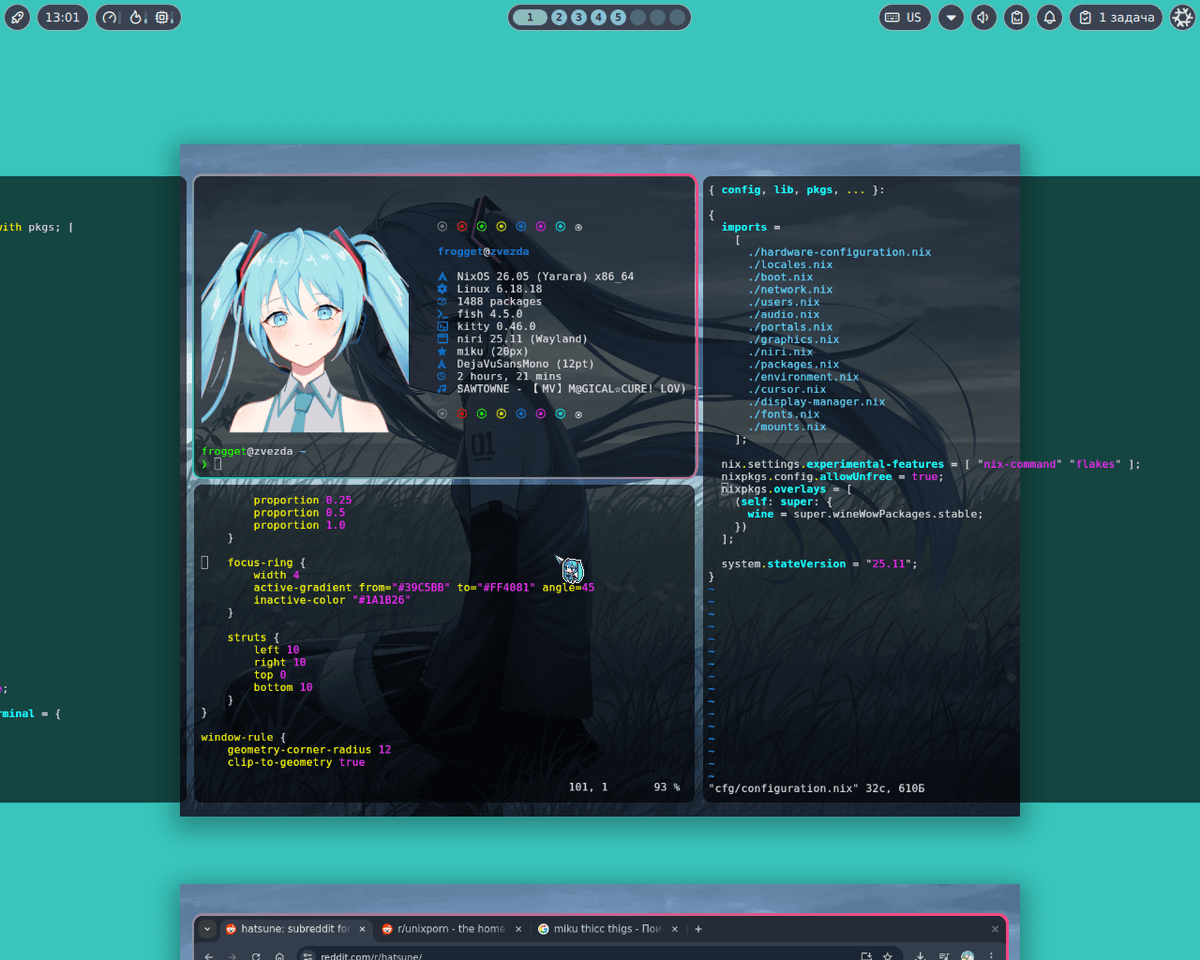Switch to workspace 2
1200x960 pixels.
[559, 17]
